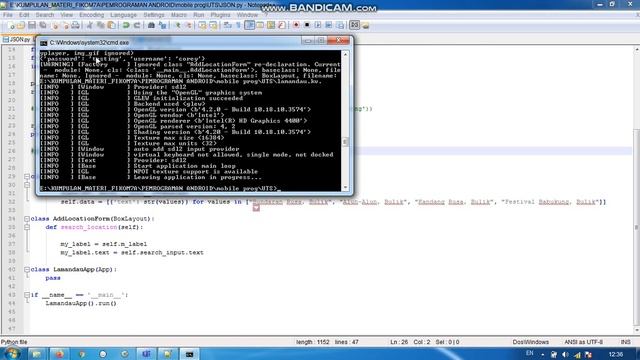The height and width of the screenshot is (360, 640).
Task: Toggle the highlighted indent guide button
Action: (x=249, y=25)
